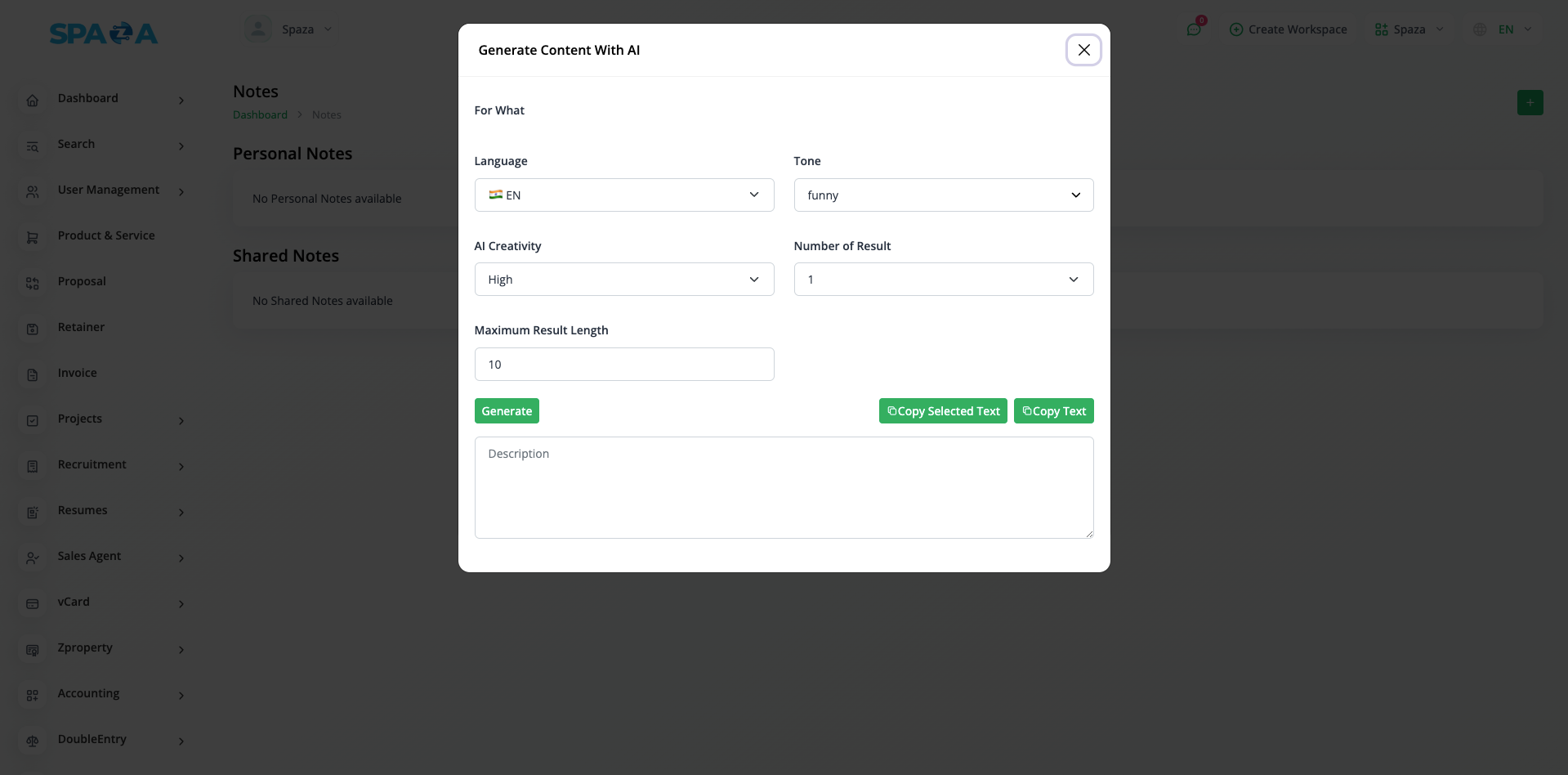This screenshot has height=775, width=1568.
Task: Click the DoubleEntry balance scale icon
Action: [33, 741]
